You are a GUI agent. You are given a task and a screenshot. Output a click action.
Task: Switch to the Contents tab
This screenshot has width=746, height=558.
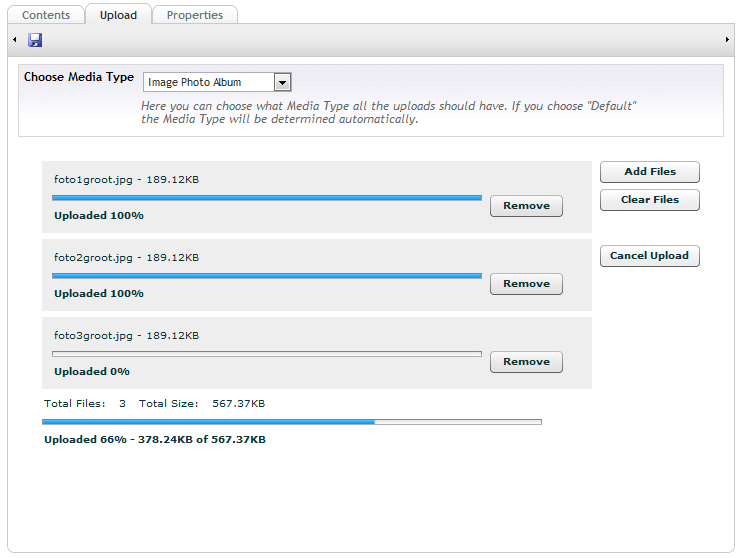[46, 15]
